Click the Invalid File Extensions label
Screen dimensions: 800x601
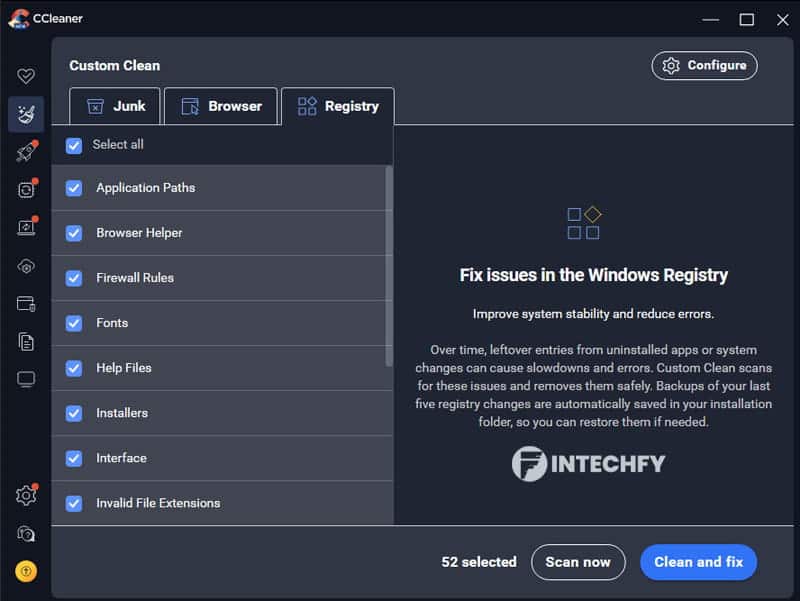(158, 503)
